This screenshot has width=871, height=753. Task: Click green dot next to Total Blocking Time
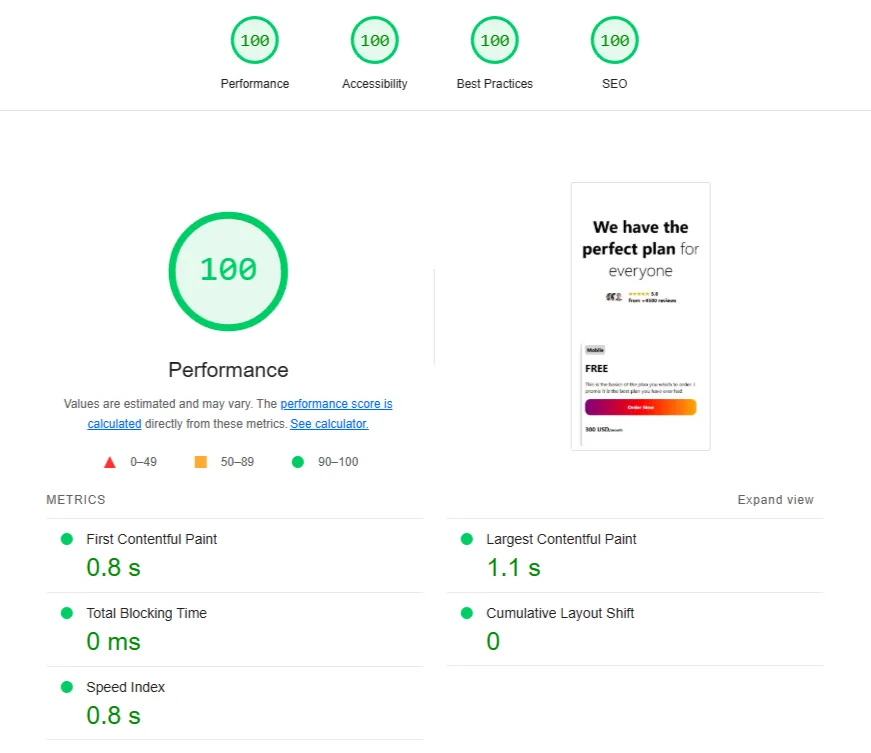point(67,613)
